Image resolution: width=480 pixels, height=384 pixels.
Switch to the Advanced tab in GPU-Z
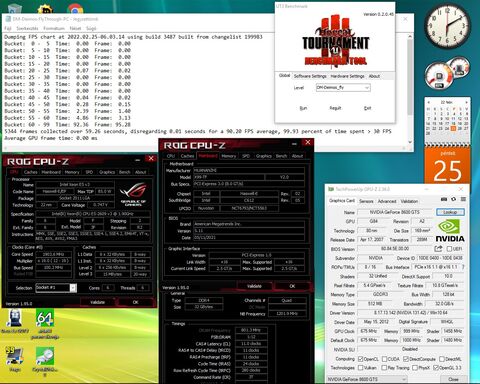click(x=387, y=201)
